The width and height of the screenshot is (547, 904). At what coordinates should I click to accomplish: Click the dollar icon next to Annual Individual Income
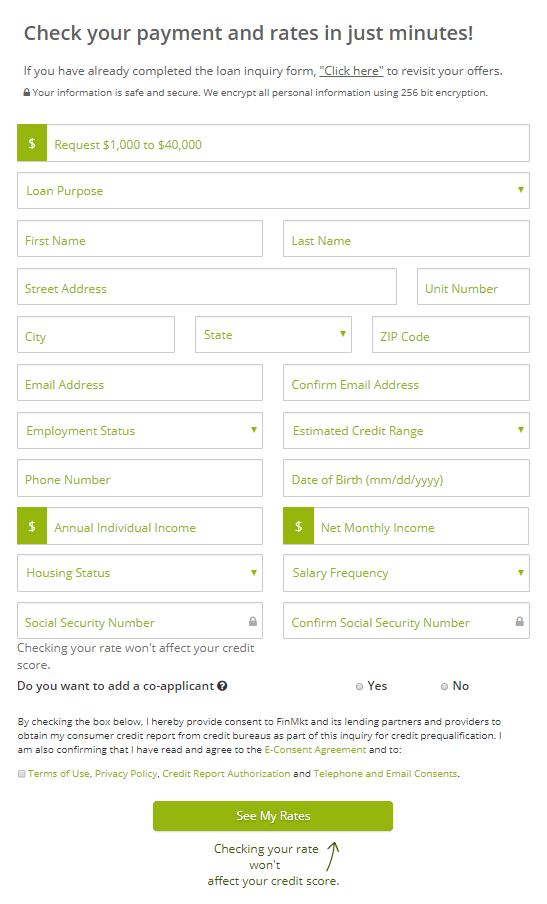[32, 526]
